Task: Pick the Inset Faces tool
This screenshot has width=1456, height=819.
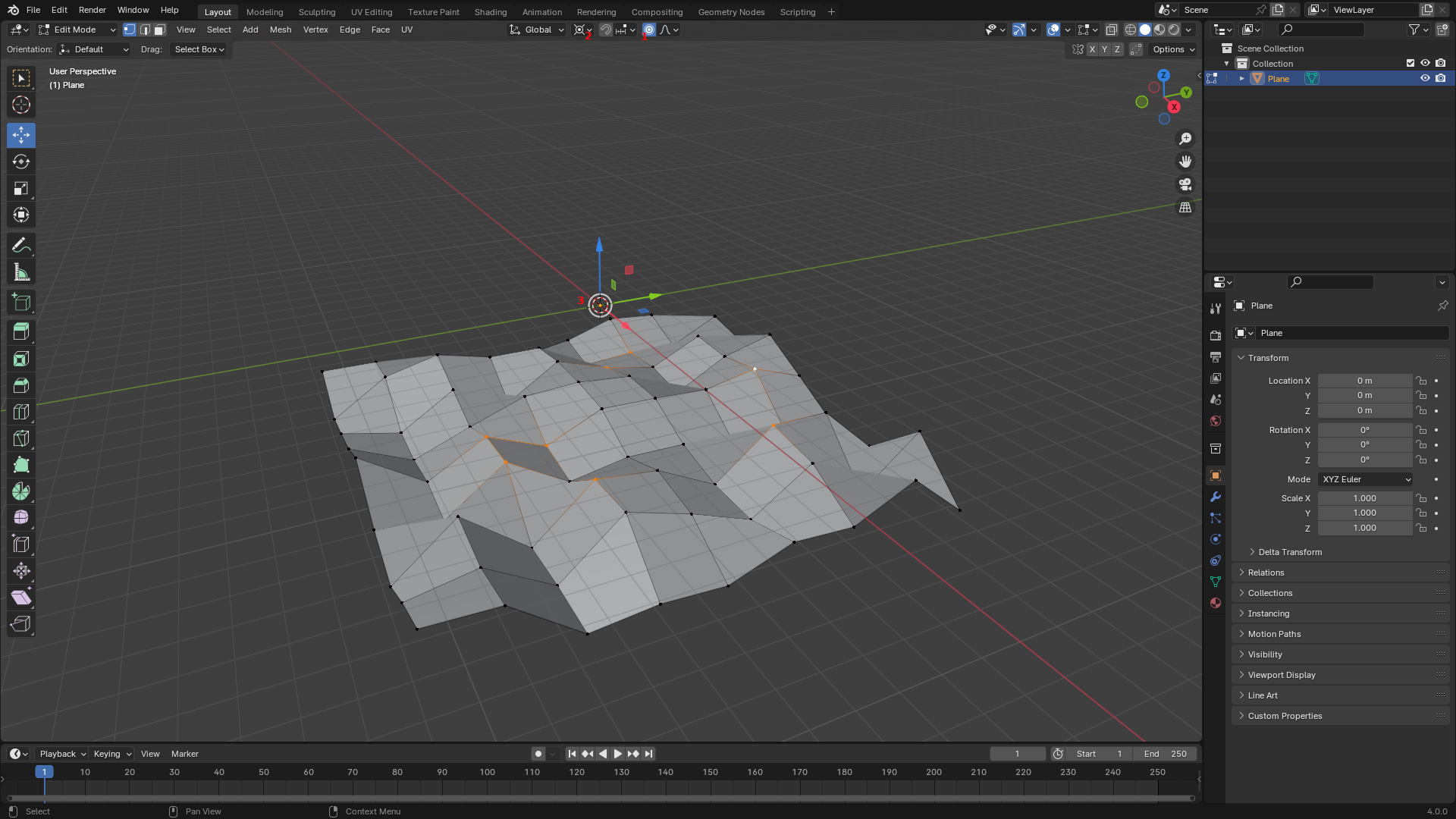Action: pos(21,359)
